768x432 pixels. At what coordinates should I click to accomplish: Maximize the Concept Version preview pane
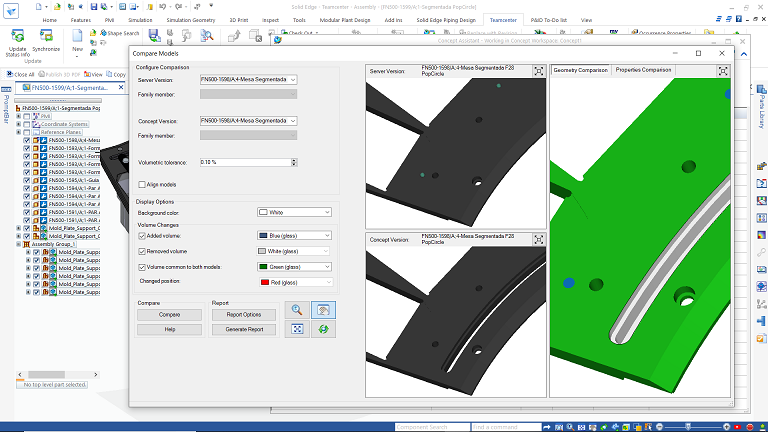pyautogui.click(x=538, y=240)
